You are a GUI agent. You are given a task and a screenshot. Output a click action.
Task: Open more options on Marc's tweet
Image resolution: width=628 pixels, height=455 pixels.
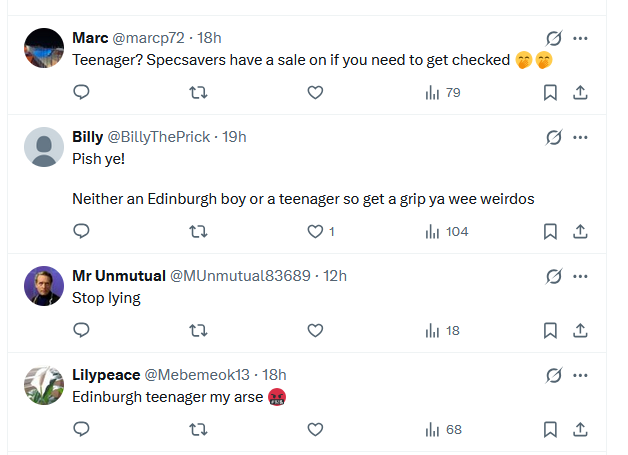click(581, 38)
